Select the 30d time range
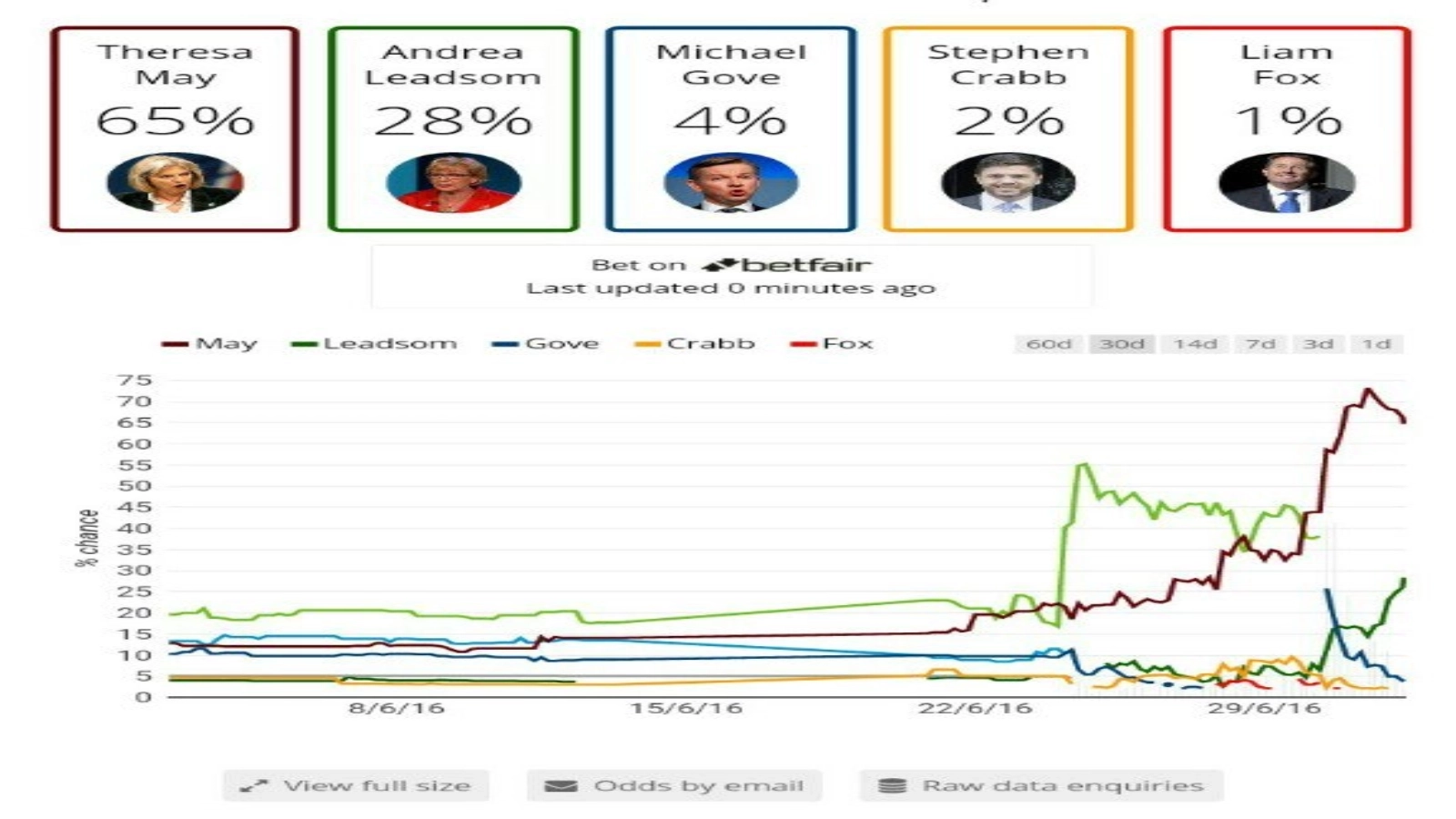1456x819 pixels. [x=1121, y=344]
